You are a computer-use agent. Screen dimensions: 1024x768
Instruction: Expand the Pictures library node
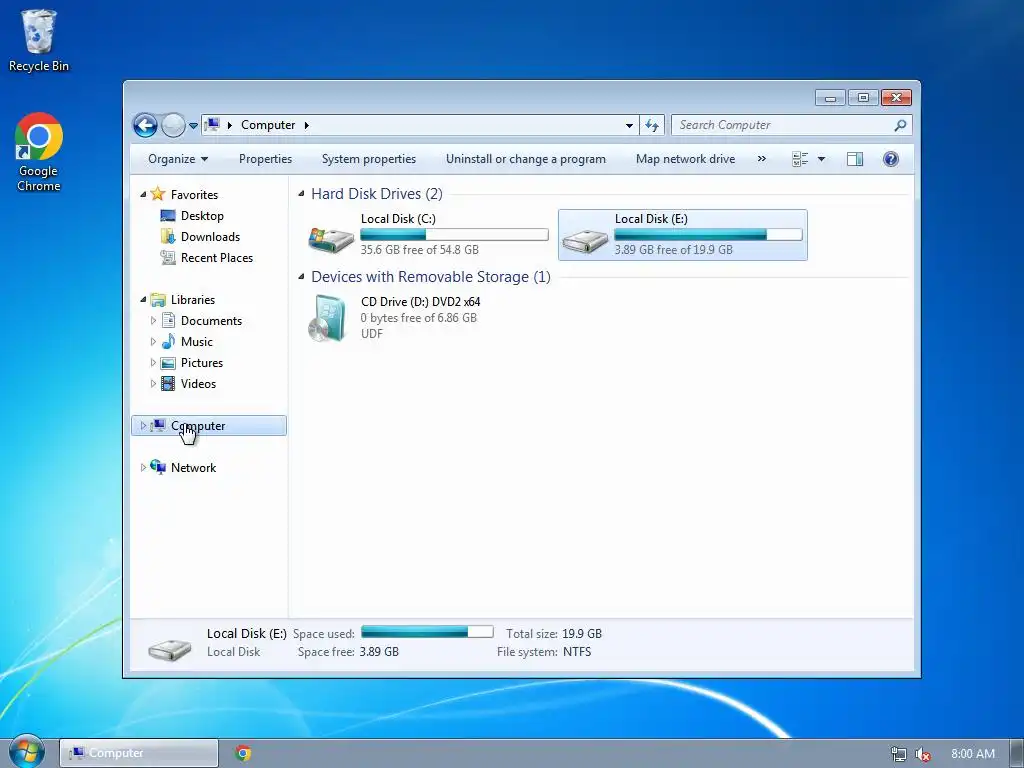click(x=153, y=362)
